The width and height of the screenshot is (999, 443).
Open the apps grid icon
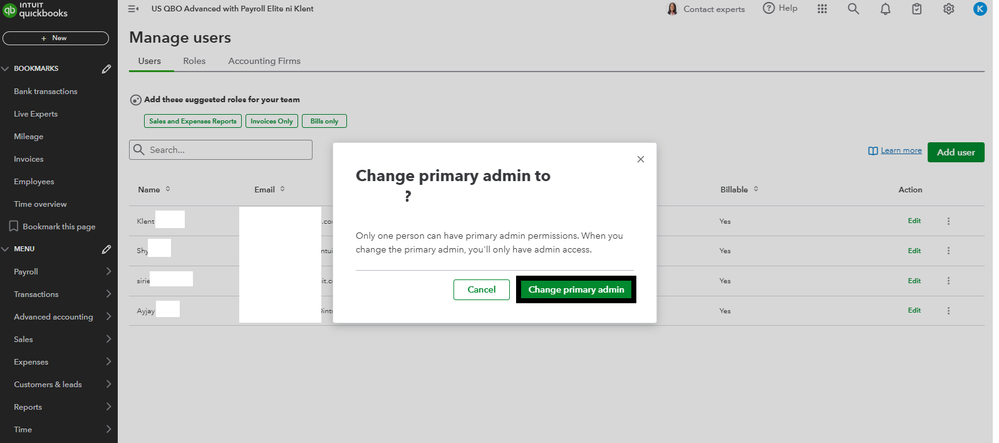pyautogui.click(x=823, y=9)
